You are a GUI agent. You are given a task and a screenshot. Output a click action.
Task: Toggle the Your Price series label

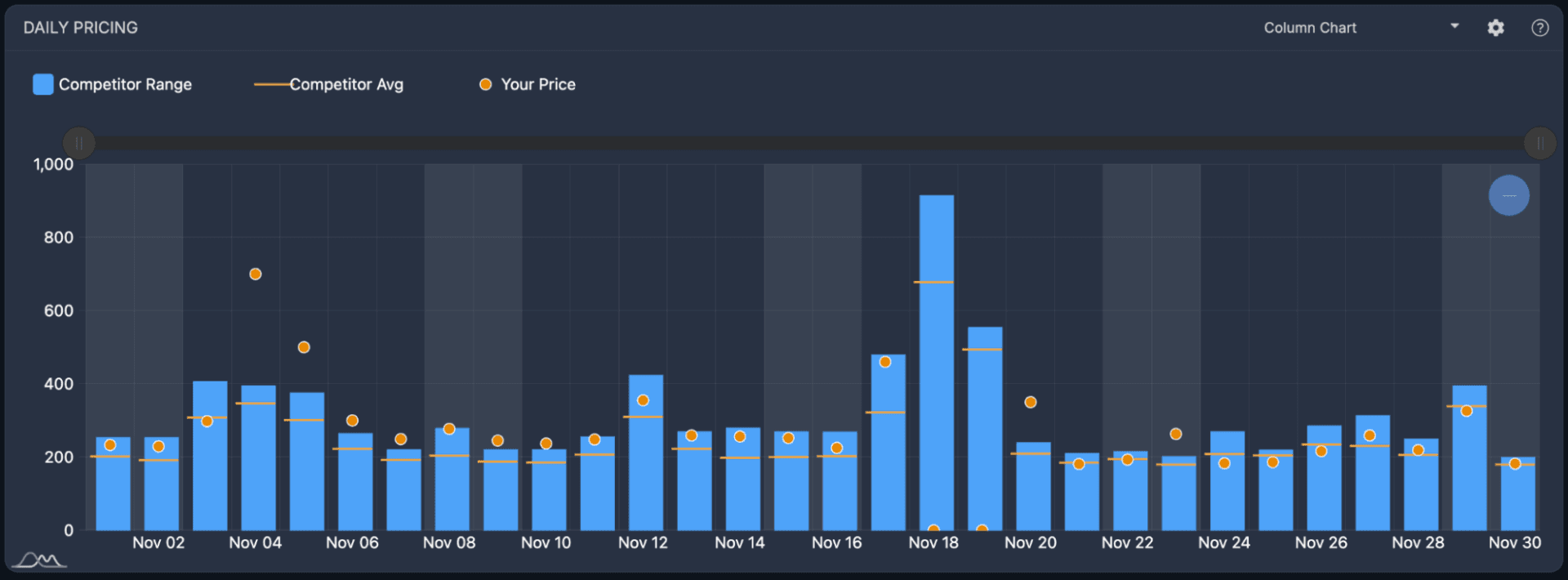click(x=538, y=84)
